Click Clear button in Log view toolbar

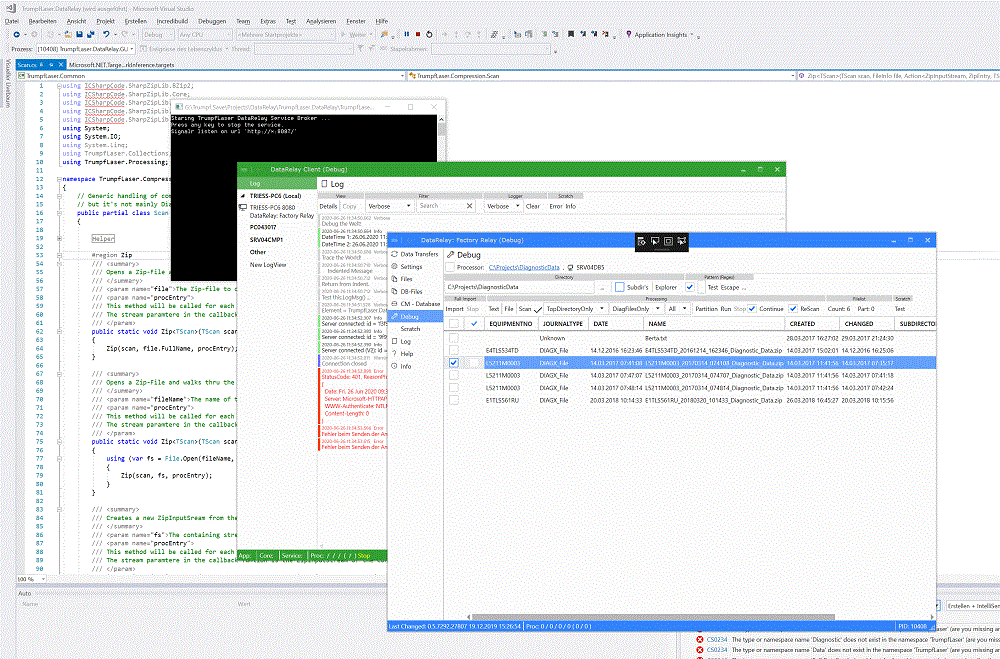[533, 206]
